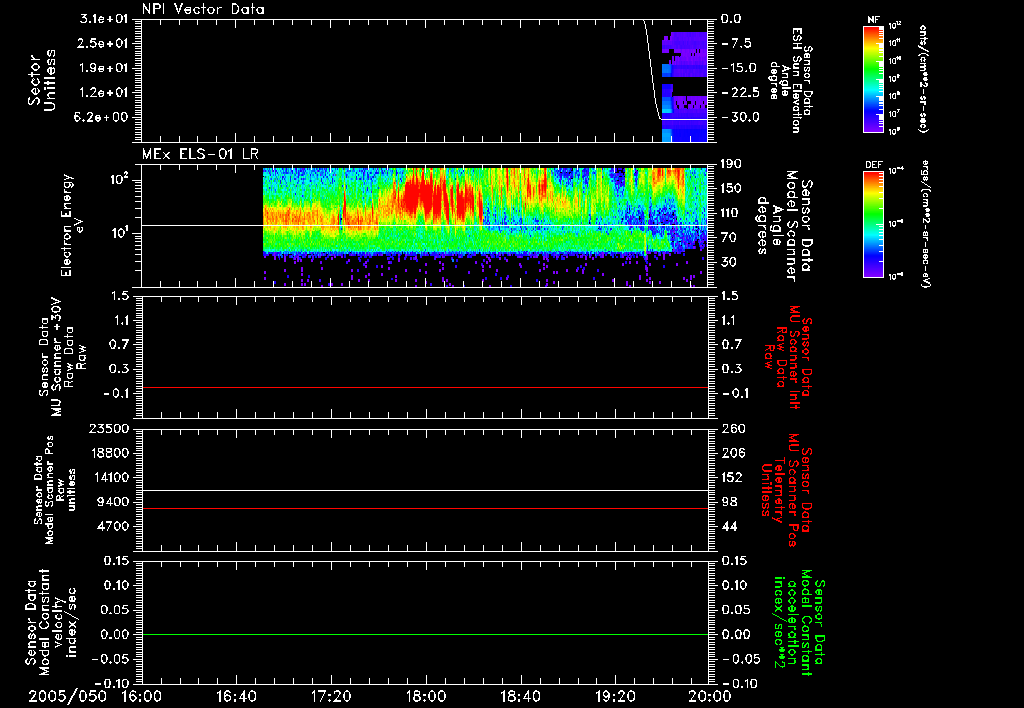The height and width of the screenshot is (708, 1024).
Task: Click the '17:20' time tick label
Action: pyautogui.click(x=331, y=696)
